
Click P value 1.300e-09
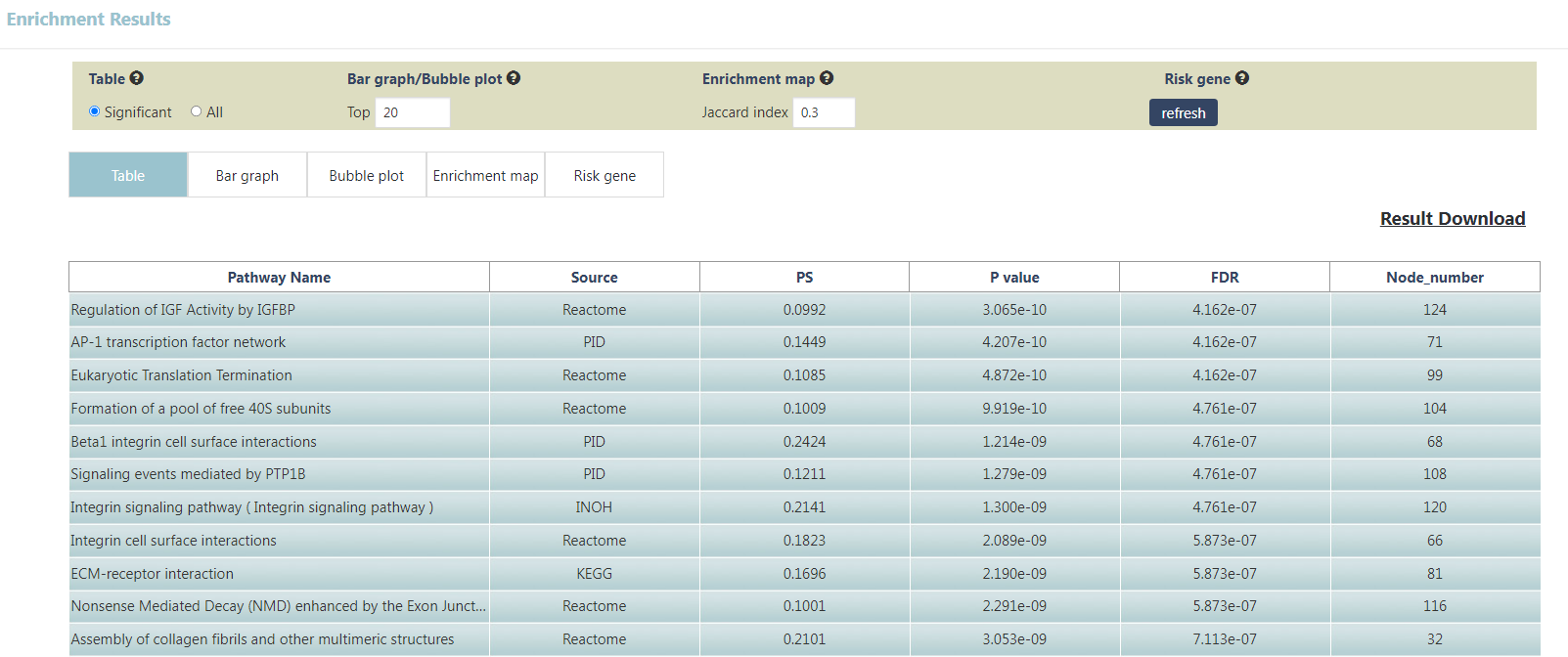1014,507
